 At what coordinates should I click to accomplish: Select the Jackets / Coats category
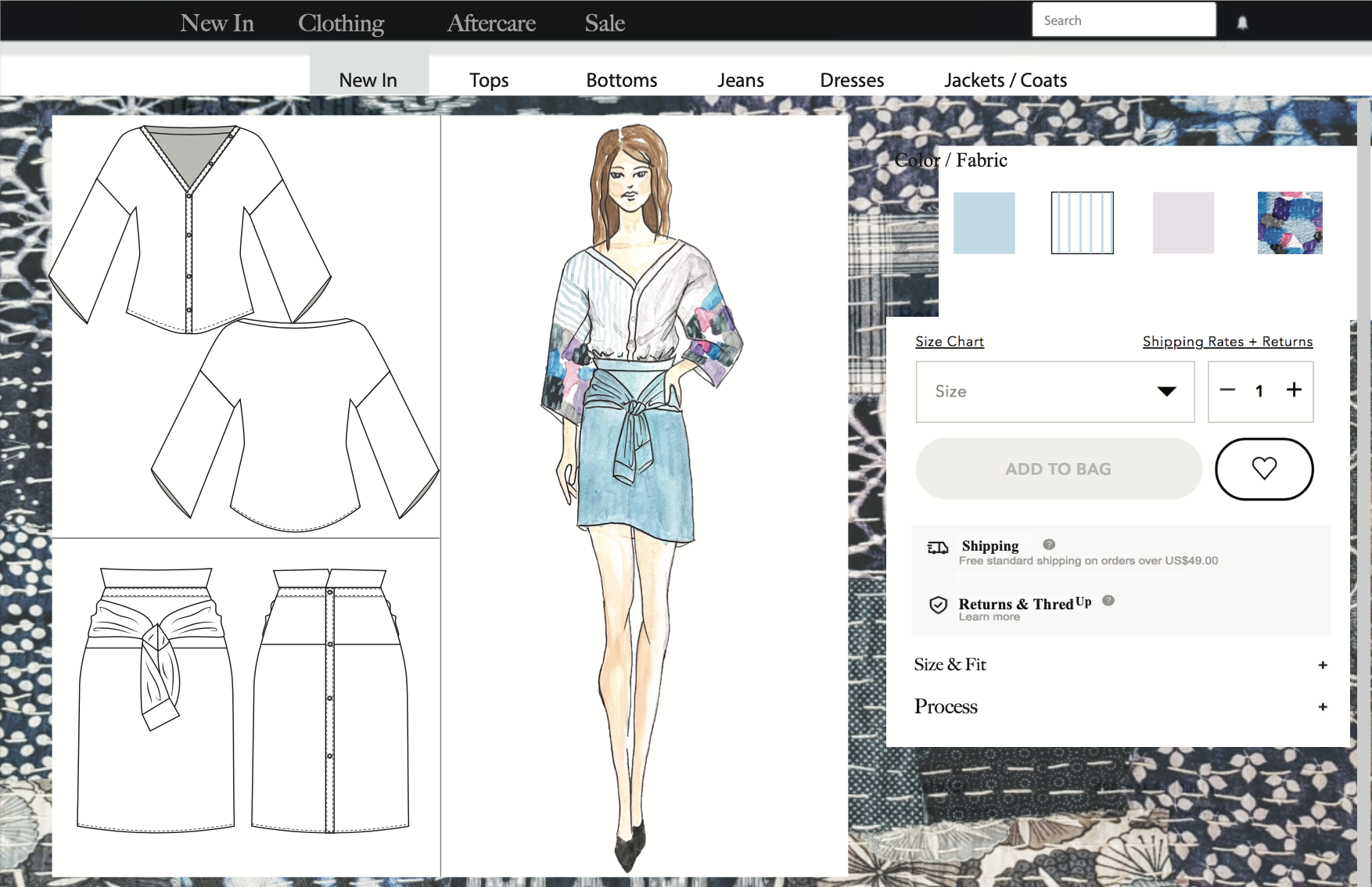(x=1005, y=80)
